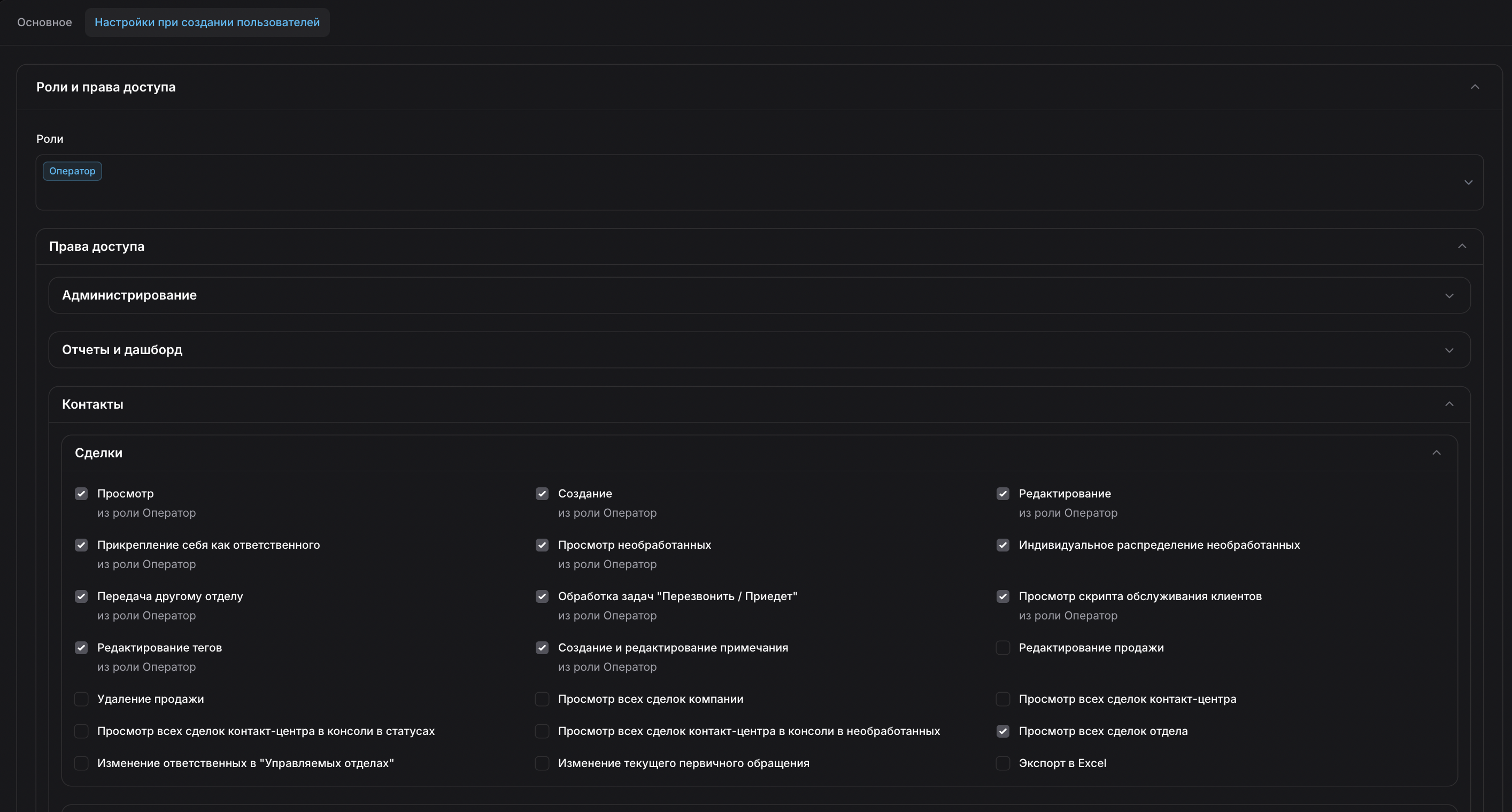Select Настройки при создании пользователей tab
The width and height of the screenshot is (1512, 812).
tap(206, 22)
